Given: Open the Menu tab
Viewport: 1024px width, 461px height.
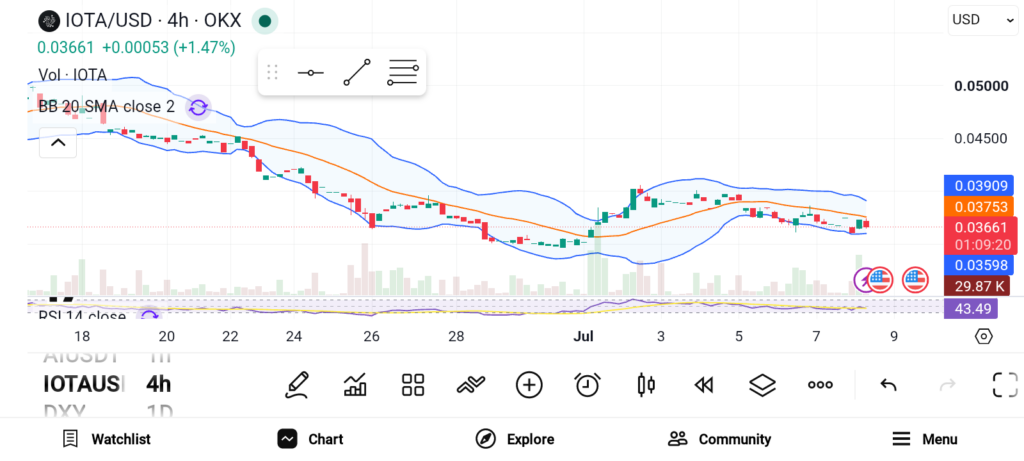Looking at the screenshot, I should [924, 439].
